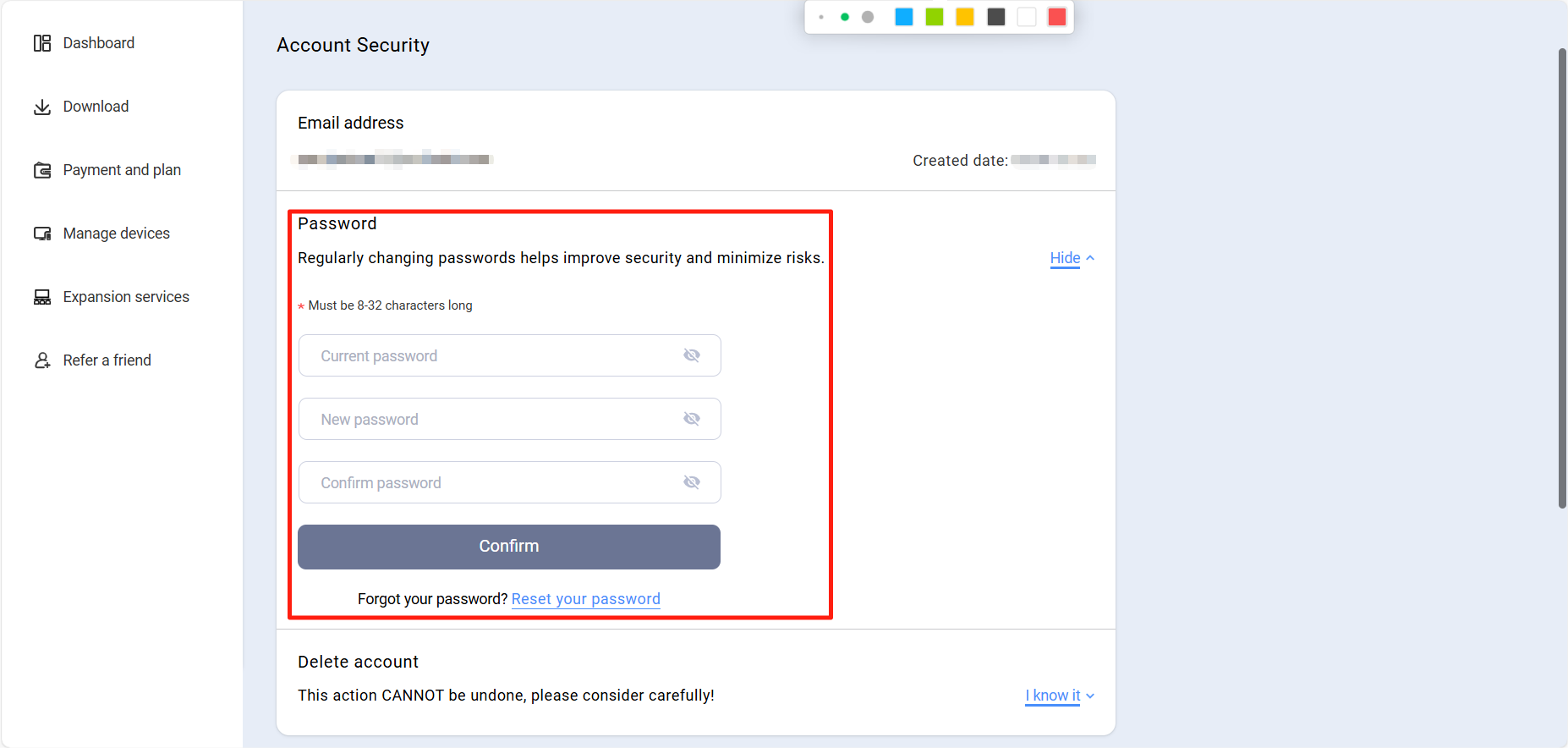Open the Account Security heading area
Viewport: 1568px width, 748px height.
coord(353,44)
